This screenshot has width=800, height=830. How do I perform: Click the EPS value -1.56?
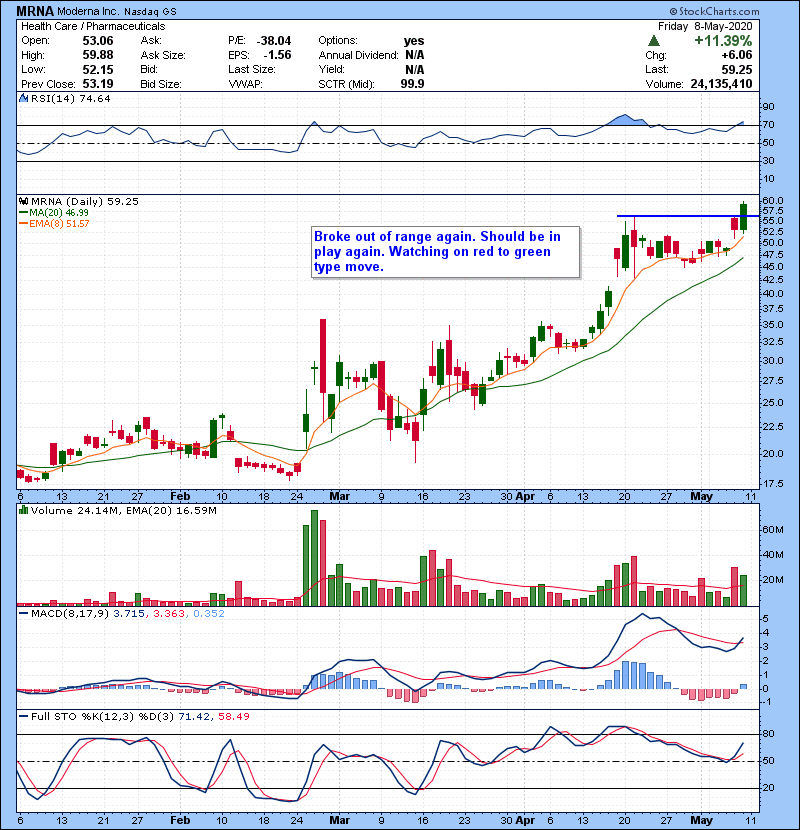[277, 55]
